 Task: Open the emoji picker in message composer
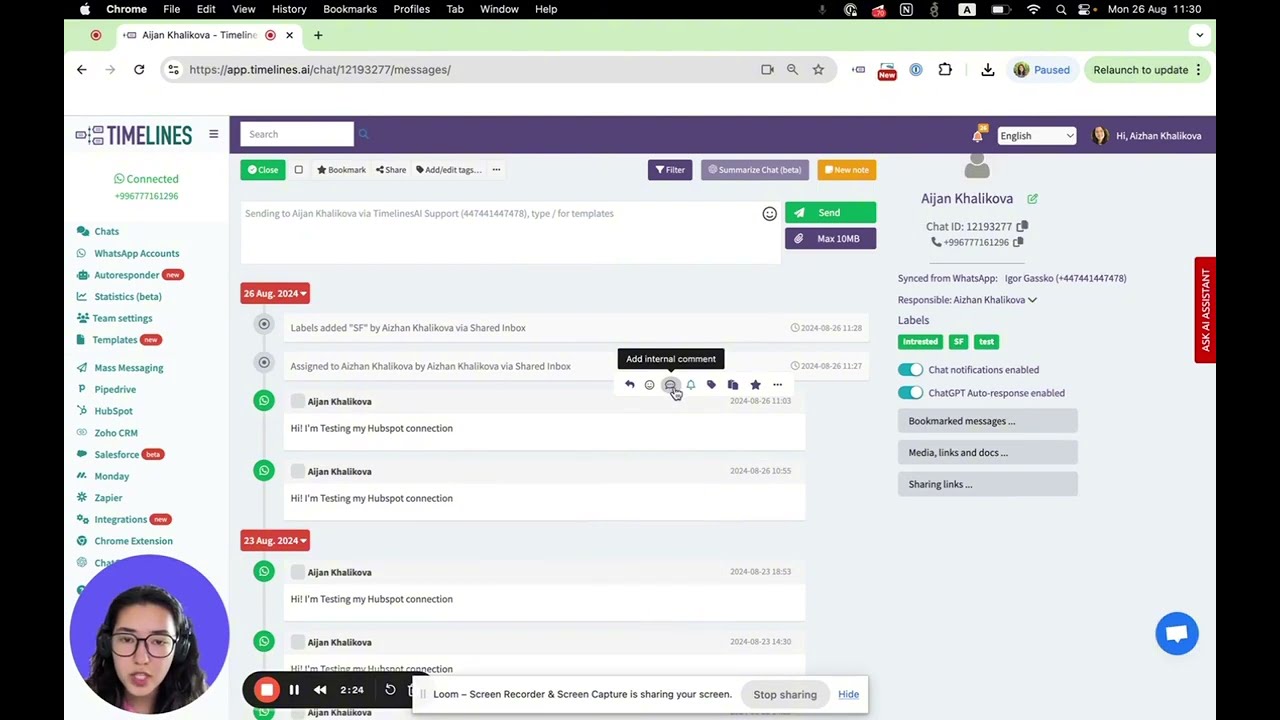pos(769,213)
